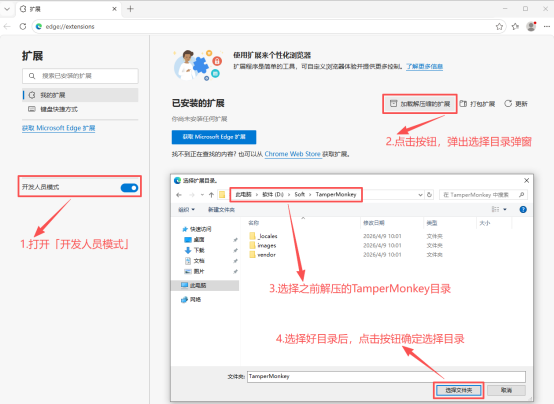Click the edge://extensions address bar
Screen dimensions: 554x404
269,27
